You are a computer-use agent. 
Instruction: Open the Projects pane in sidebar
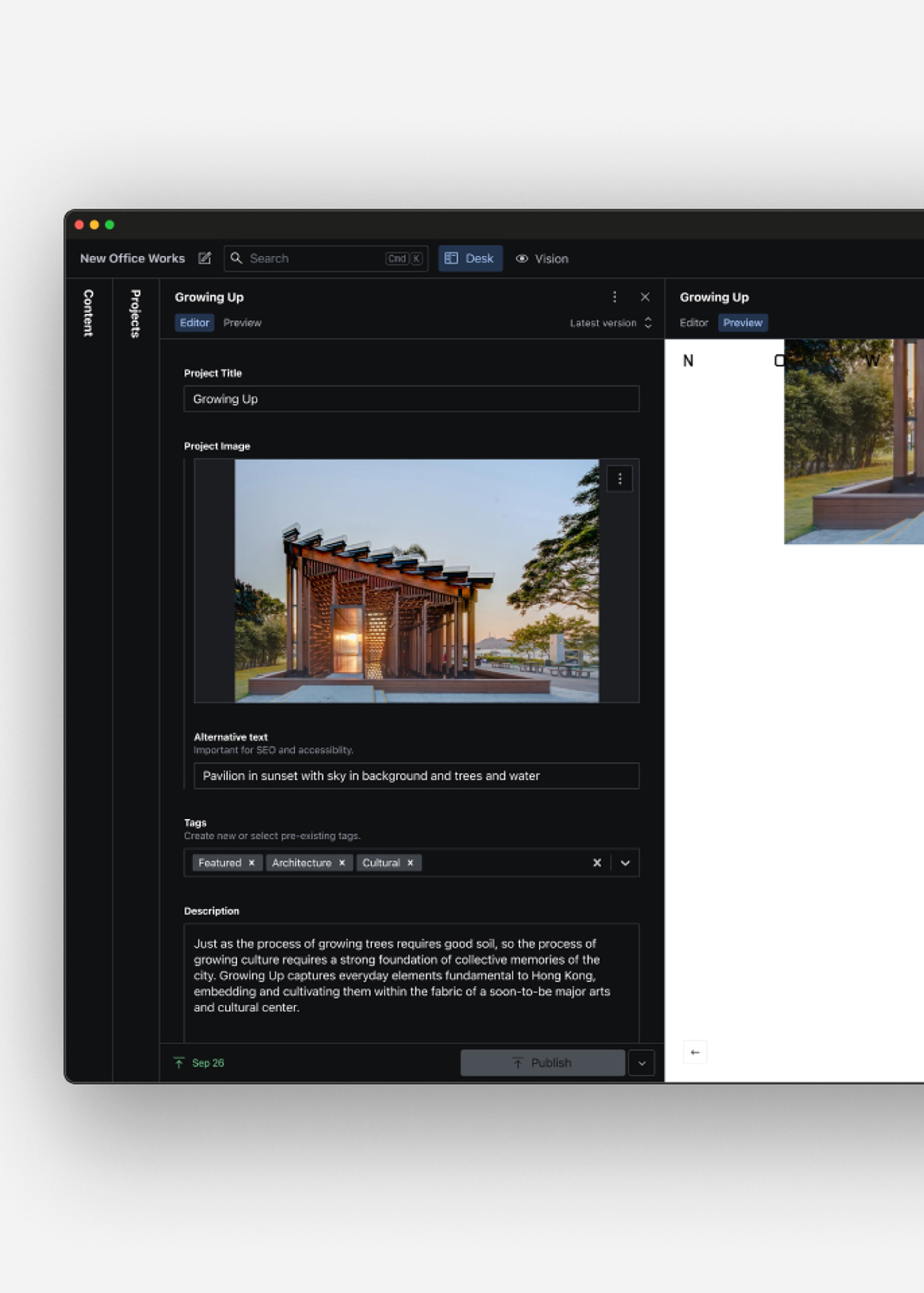[x=135, y=314]
